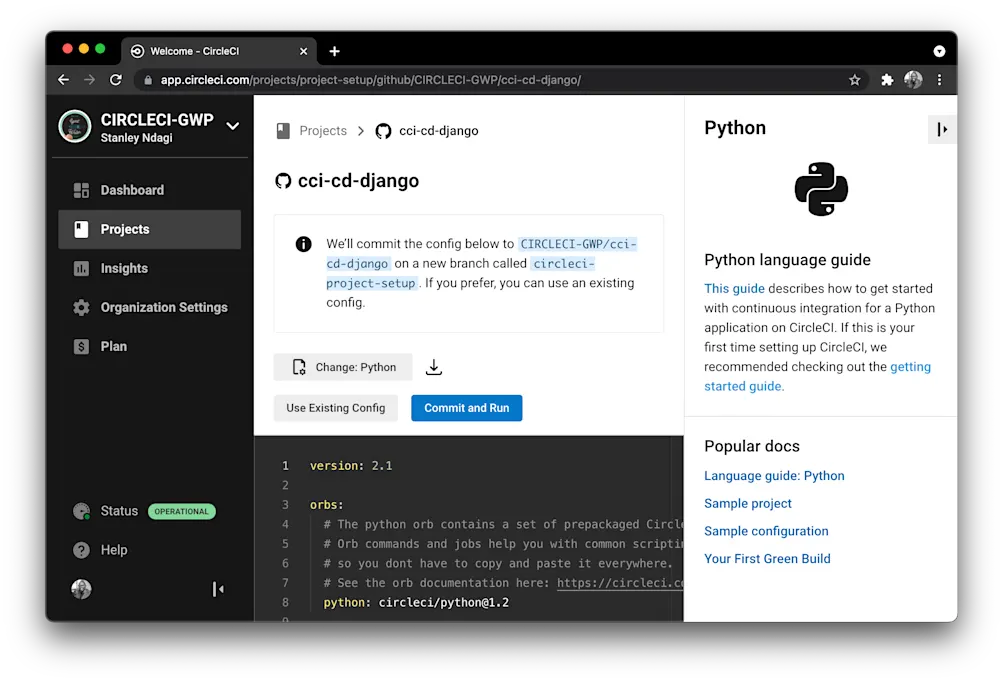Collapse the left navigation sidebar
This screenshot has height=682, width=1003.
(x=219, y=589)
